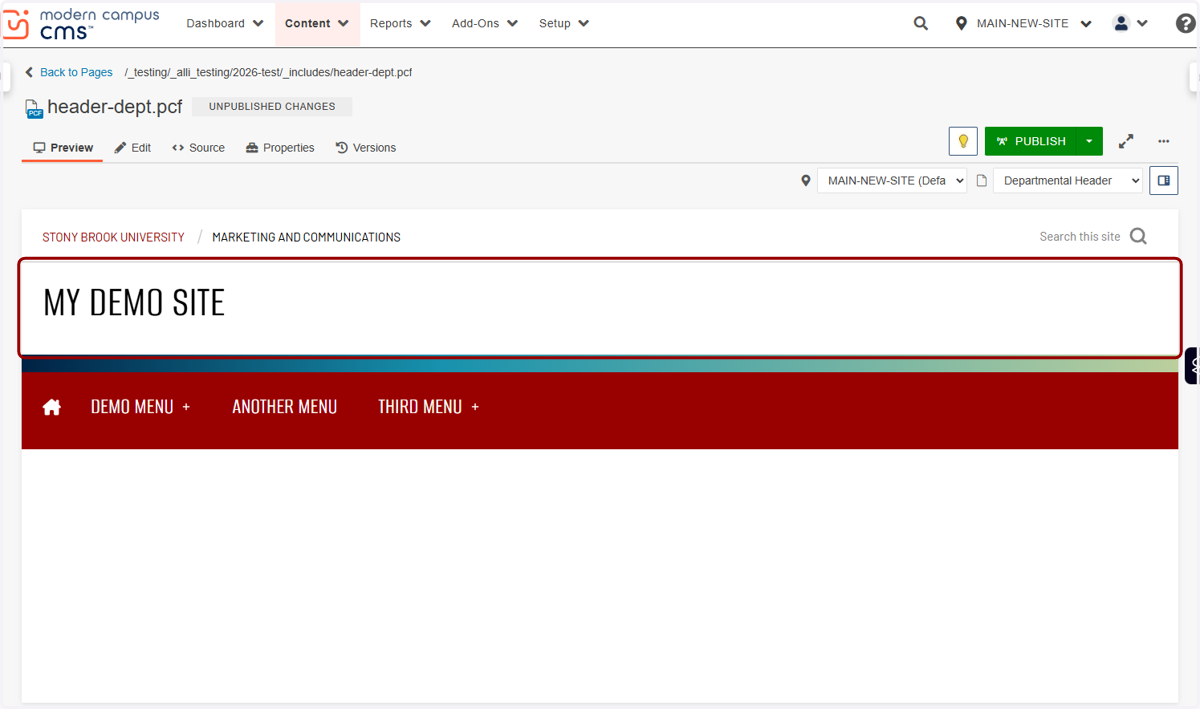Open the publish options dropdown arrow
This screenshot has width=1200, height=709.
pos(1089,141)
